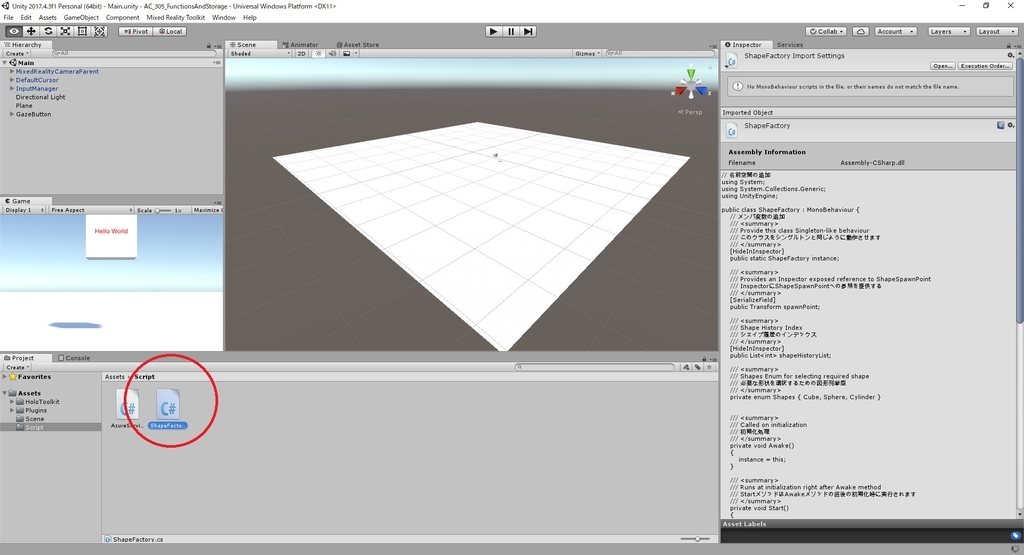Open the Collab dropdown
This screenshot has width=1024, height=555.
827,31
